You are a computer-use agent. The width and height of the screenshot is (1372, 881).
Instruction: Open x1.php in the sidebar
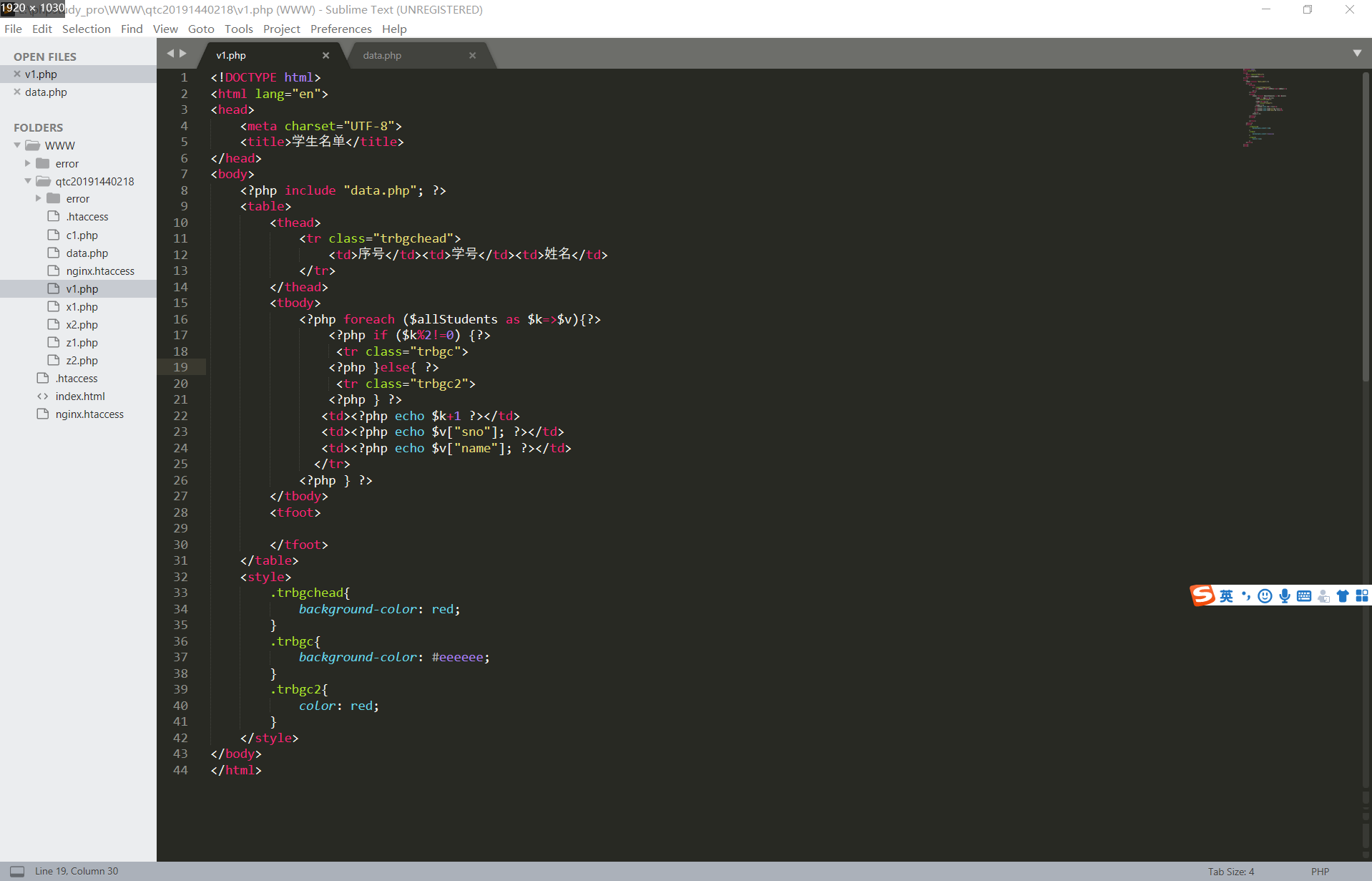(x=82, y=306)
